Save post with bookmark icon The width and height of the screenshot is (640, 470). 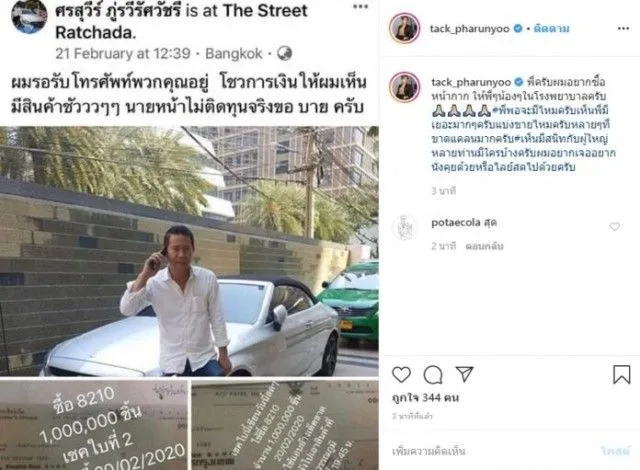click(622, 374)
